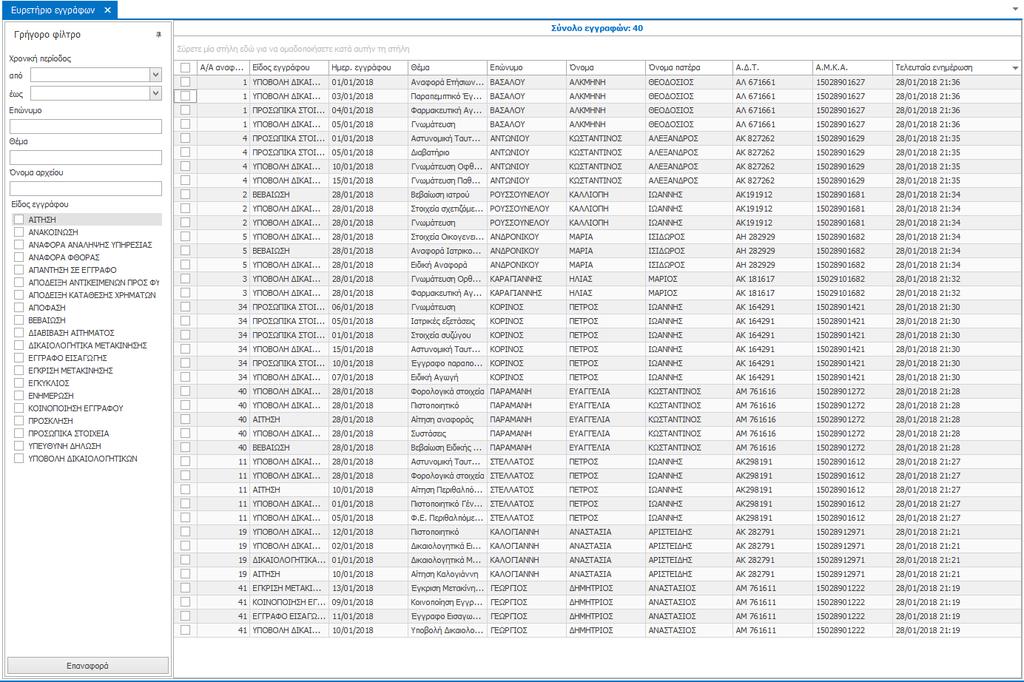Check the ΕΝΗΜΕΡΩΣΗ filter
This screenshot has width=1024, height=682.
19,396
